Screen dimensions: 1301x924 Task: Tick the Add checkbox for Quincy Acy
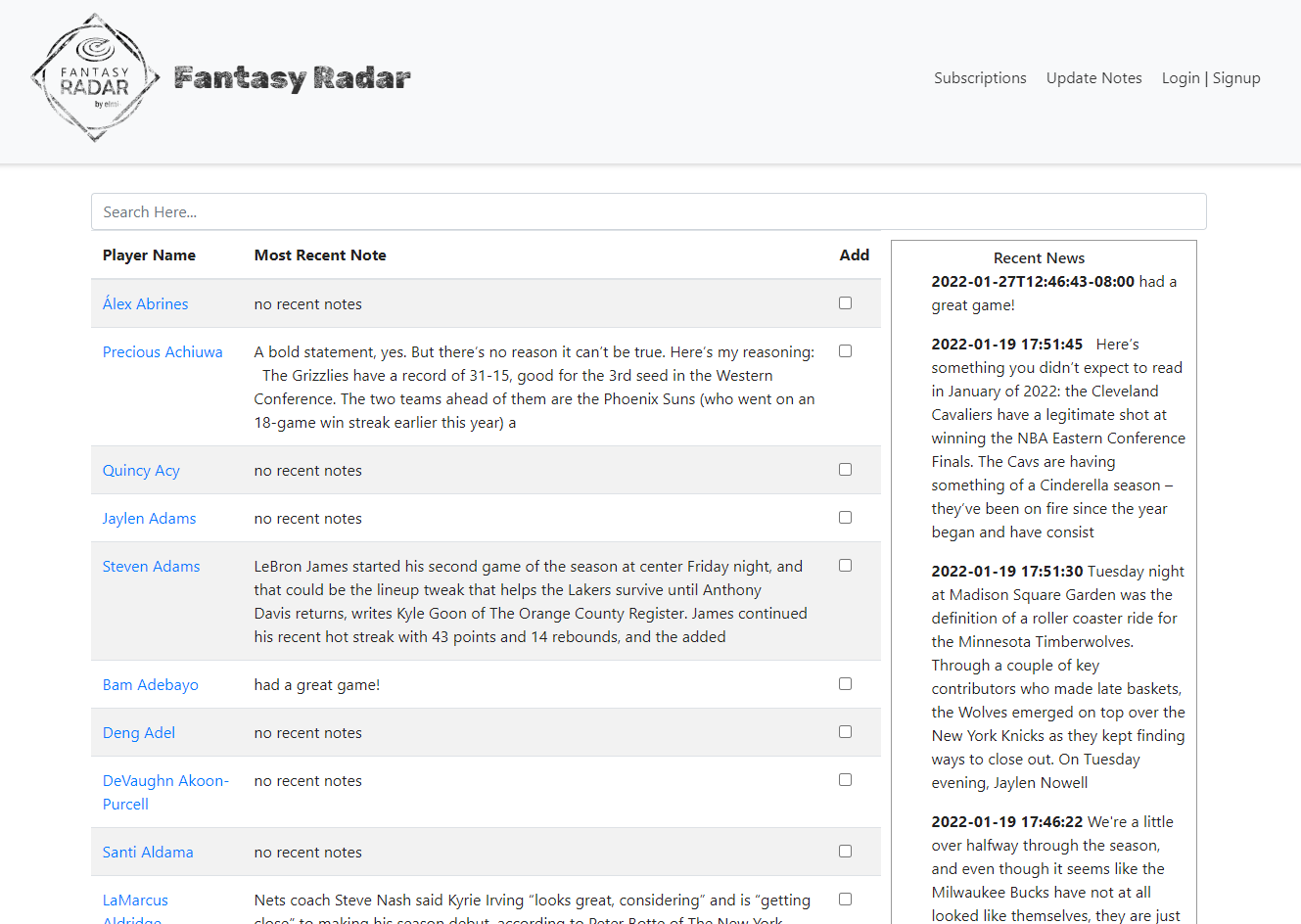click(x=845, y=470)
